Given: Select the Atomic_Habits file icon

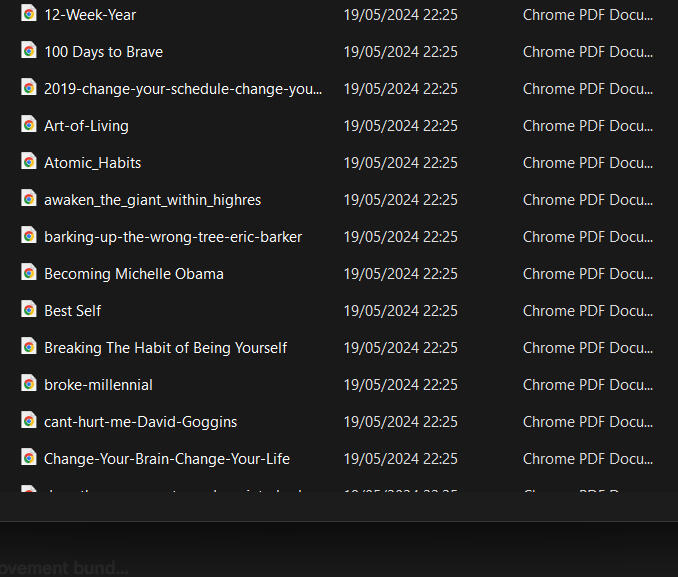Looking at the screenshot, I should tap(29, 162).
